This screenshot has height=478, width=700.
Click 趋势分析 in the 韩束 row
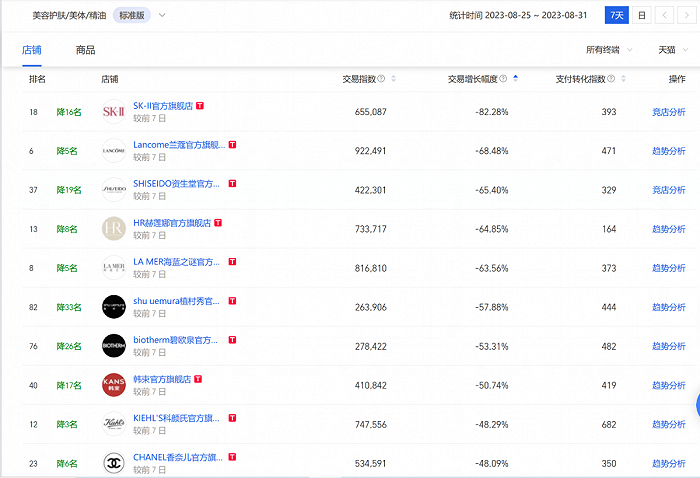[669, 385]
